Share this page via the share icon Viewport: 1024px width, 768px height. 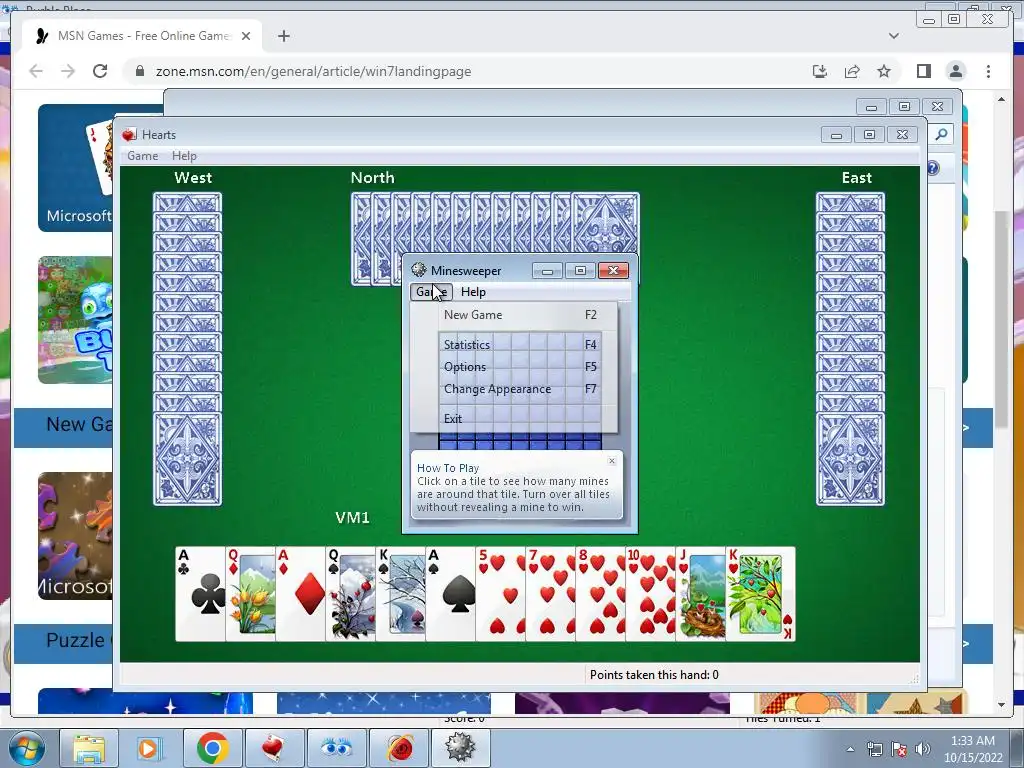(852, 71)
